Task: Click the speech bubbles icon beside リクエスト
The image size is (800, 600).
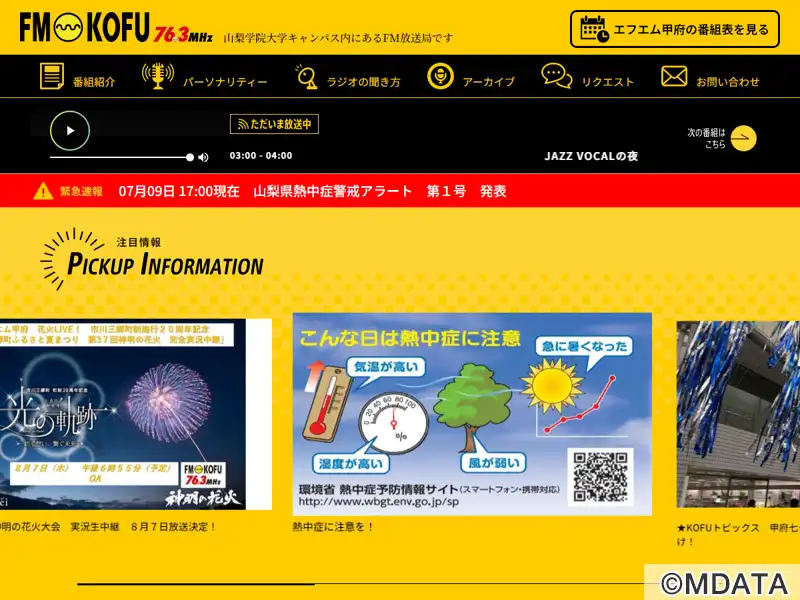Action: click(557, 76)
